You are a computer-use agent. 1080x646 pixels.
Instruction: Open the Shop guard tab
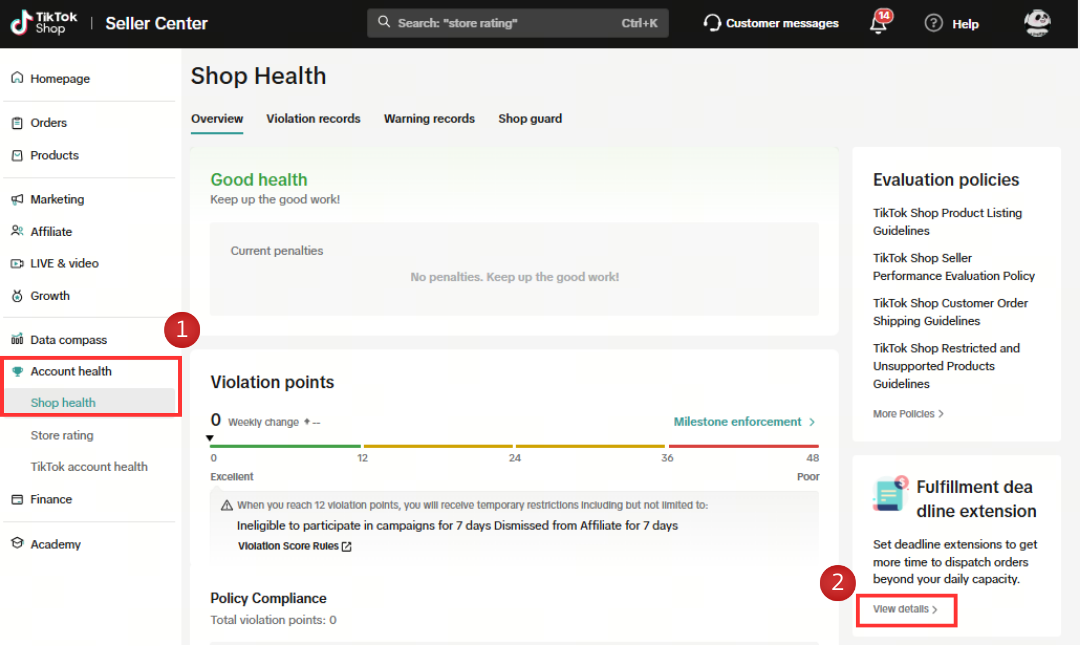pyautogui.click(x=530, y=119)
